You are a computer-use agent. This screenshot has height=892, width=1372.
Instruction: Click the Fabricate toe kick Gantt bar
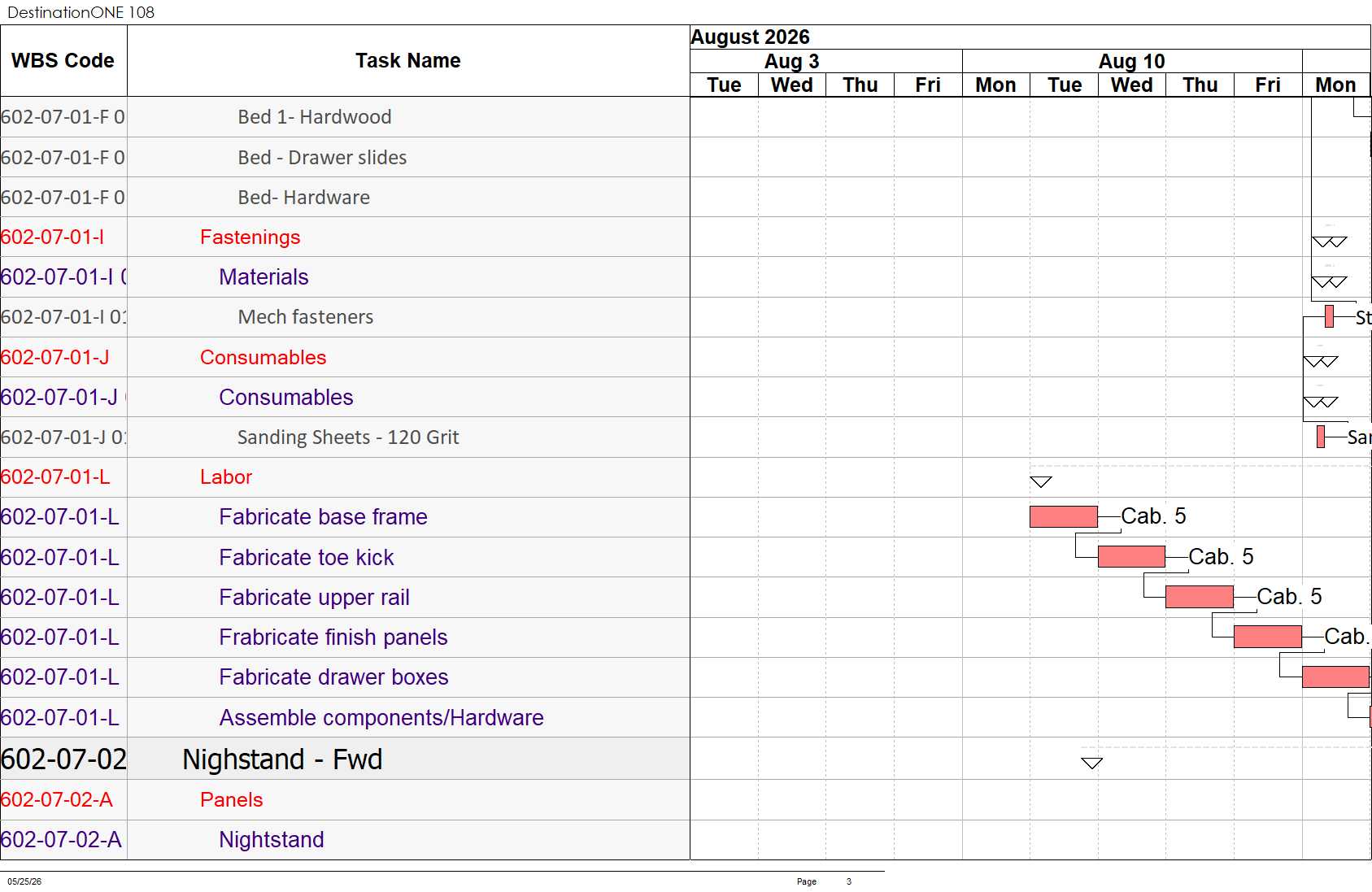point(1131,556)
